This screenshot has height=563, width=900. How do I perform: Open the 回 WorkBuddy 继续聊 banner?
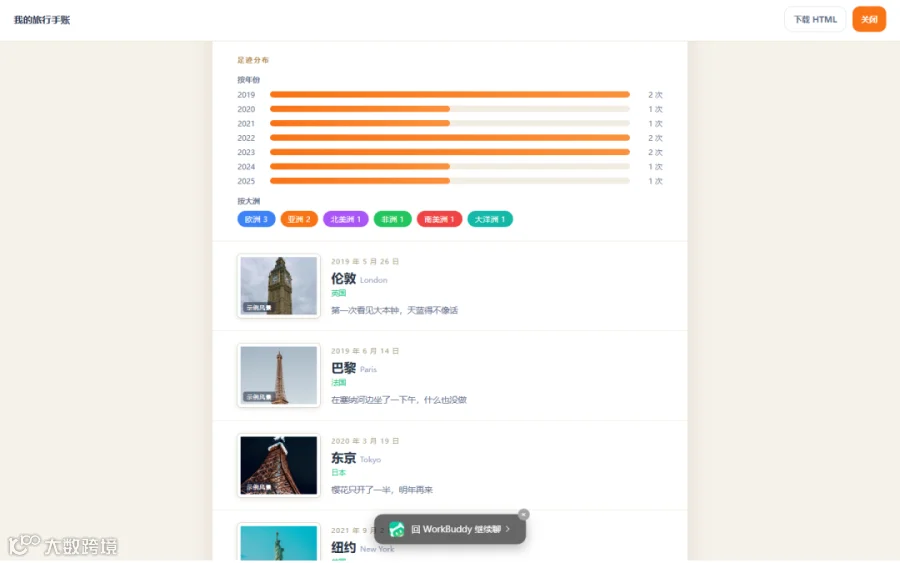coord(449,529)
